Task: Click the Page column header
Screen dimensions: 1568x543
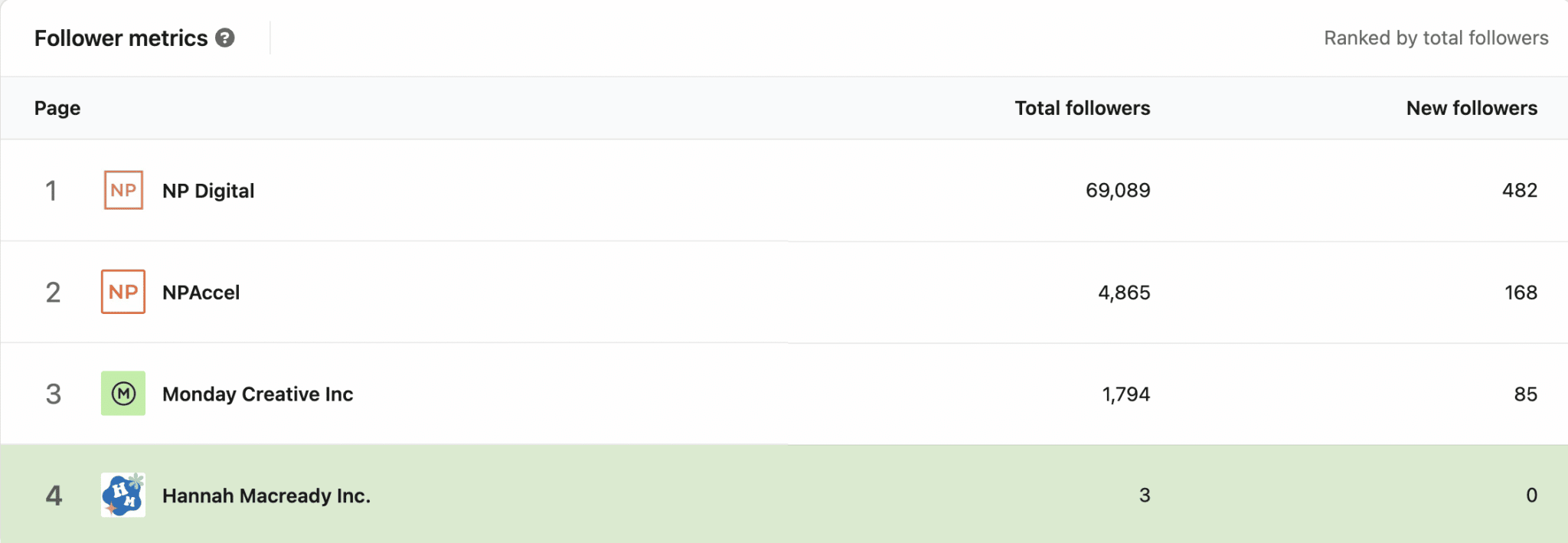Action: click(57, 107)
